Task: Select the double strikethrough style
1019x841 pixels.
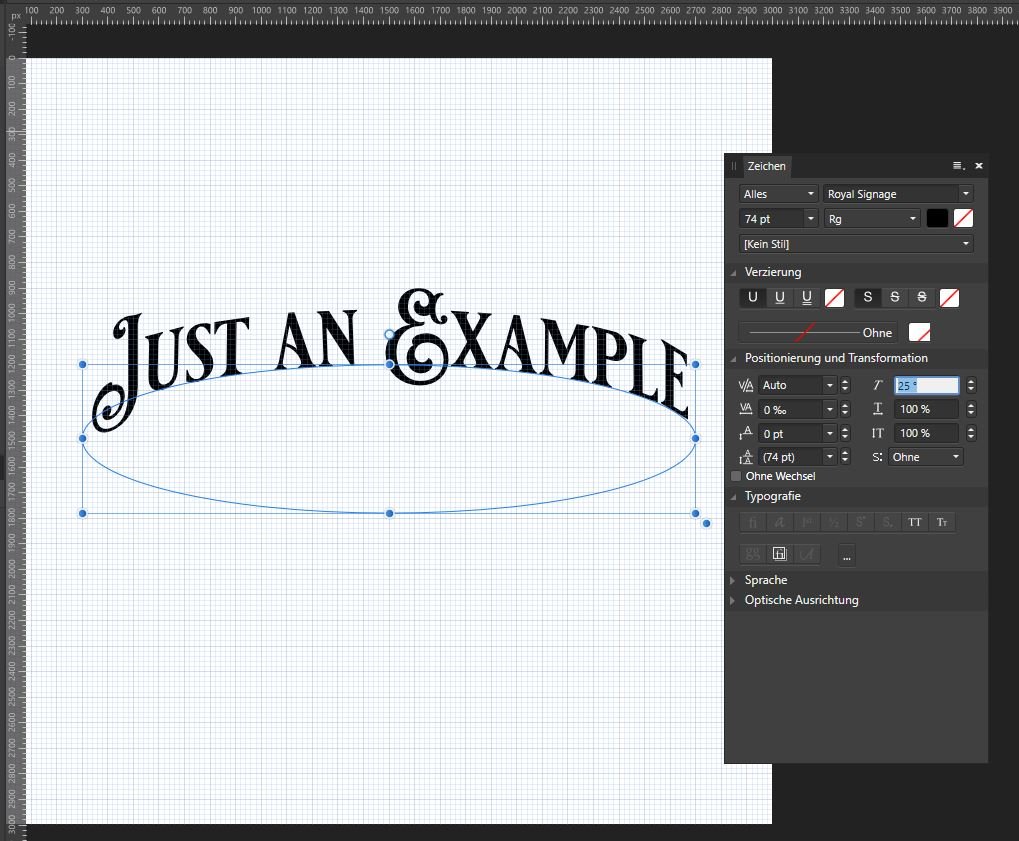Action: [921, 297]
